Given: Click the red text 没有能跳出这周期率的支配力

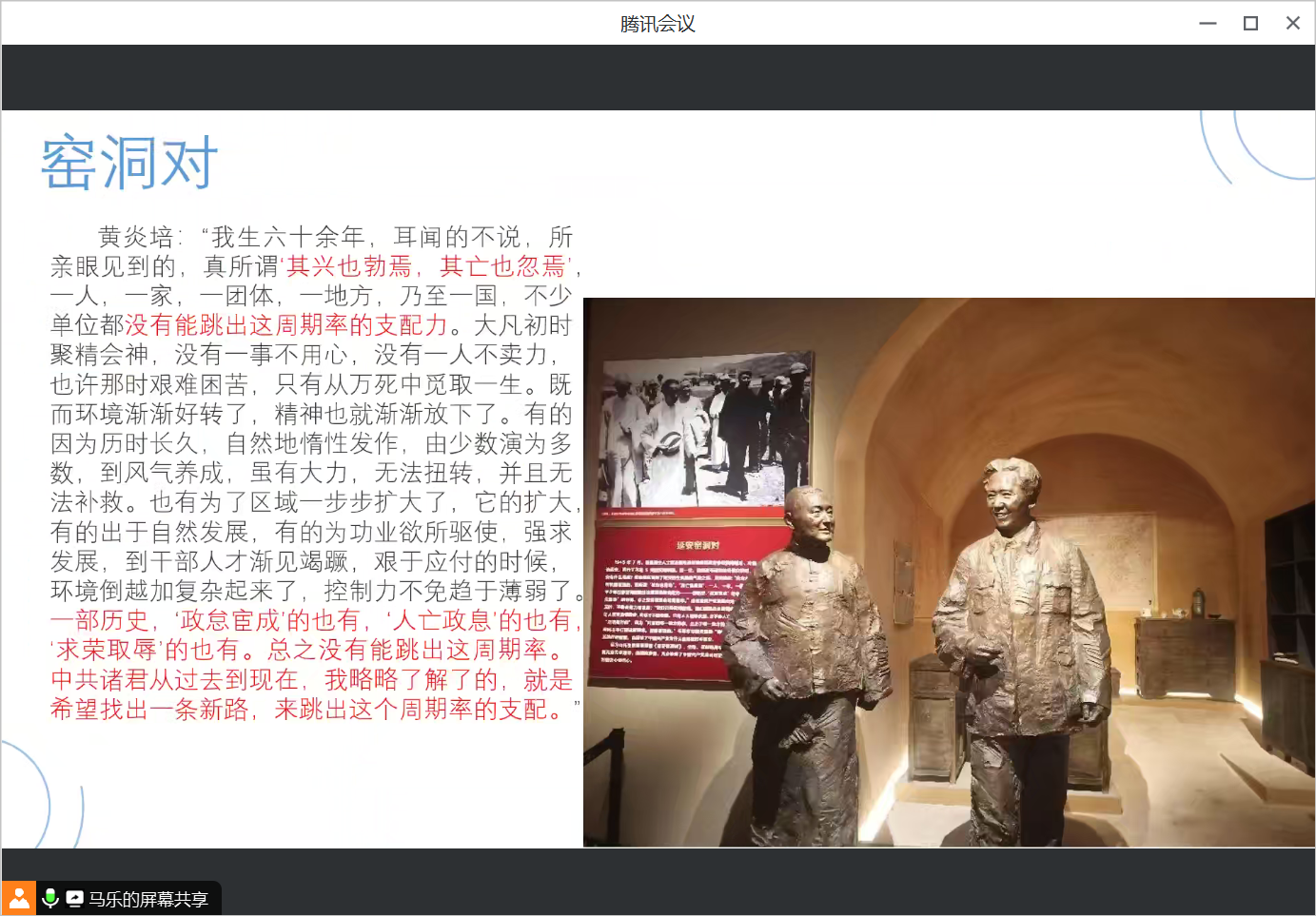Looking at the screenshot, I should click(286, 325).
